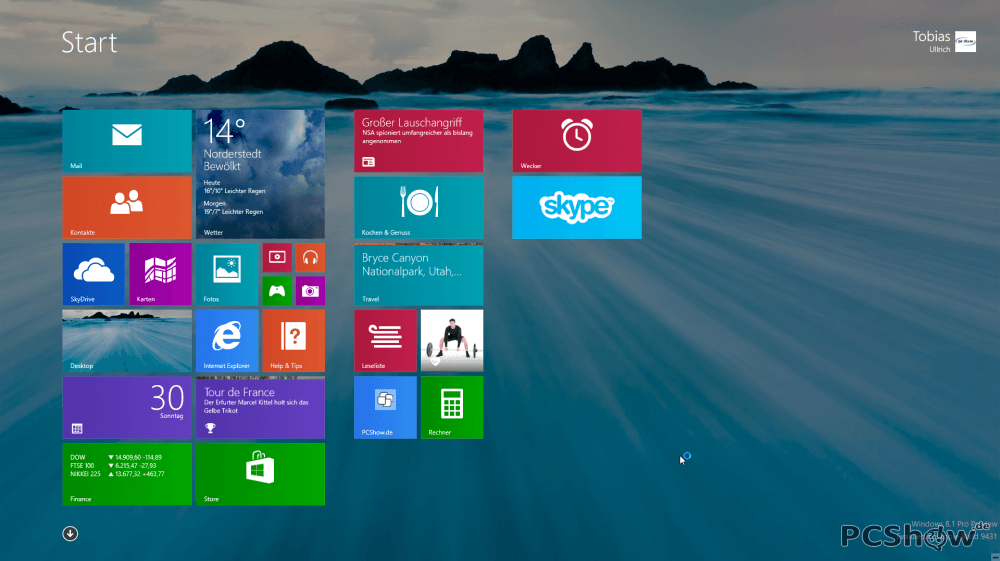Open the Health & Fitness weightlifter tile
Image resolution: width=1000 pixels, height=561 pixels.
[452, 341]
